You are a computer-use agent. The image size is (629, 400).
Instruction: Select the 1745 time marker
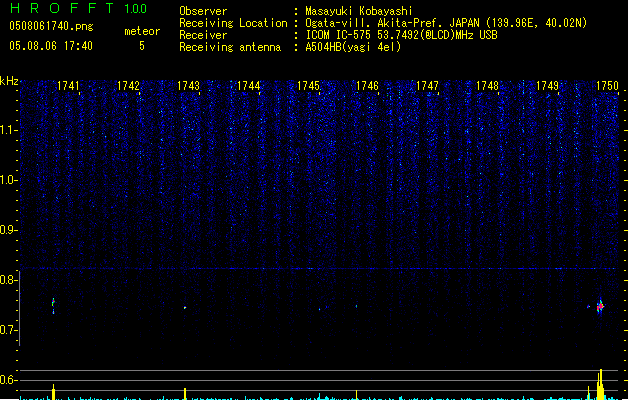[308, 87]
